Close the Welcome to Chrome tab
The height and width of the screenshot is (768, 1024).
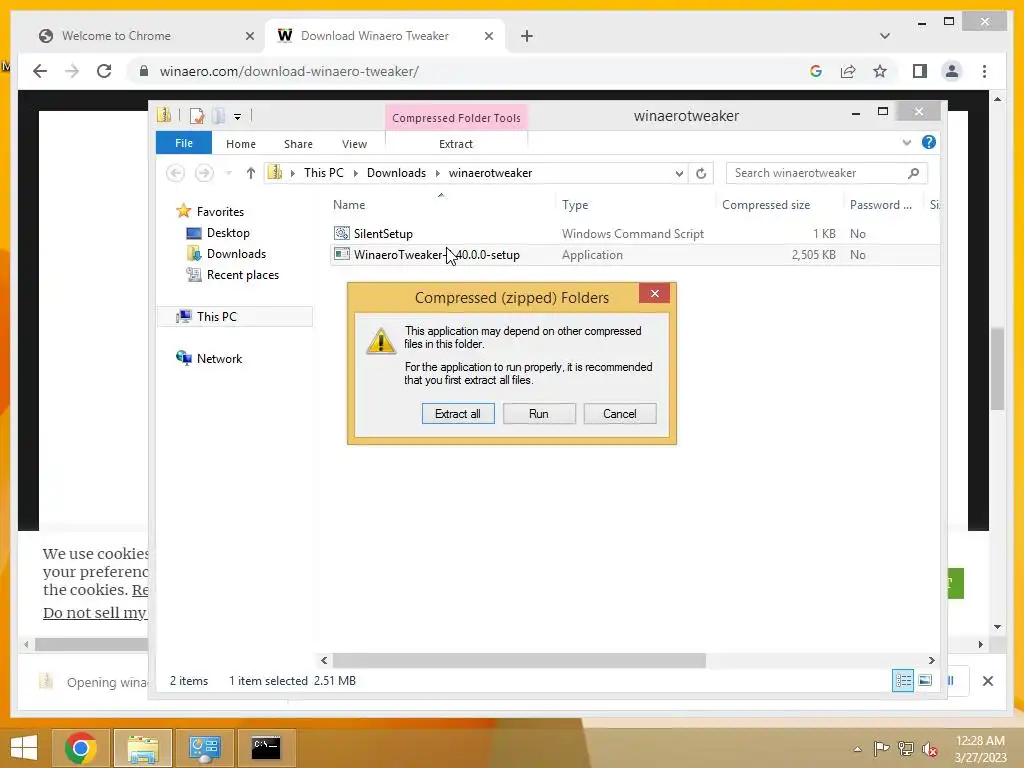click(249, 36)
